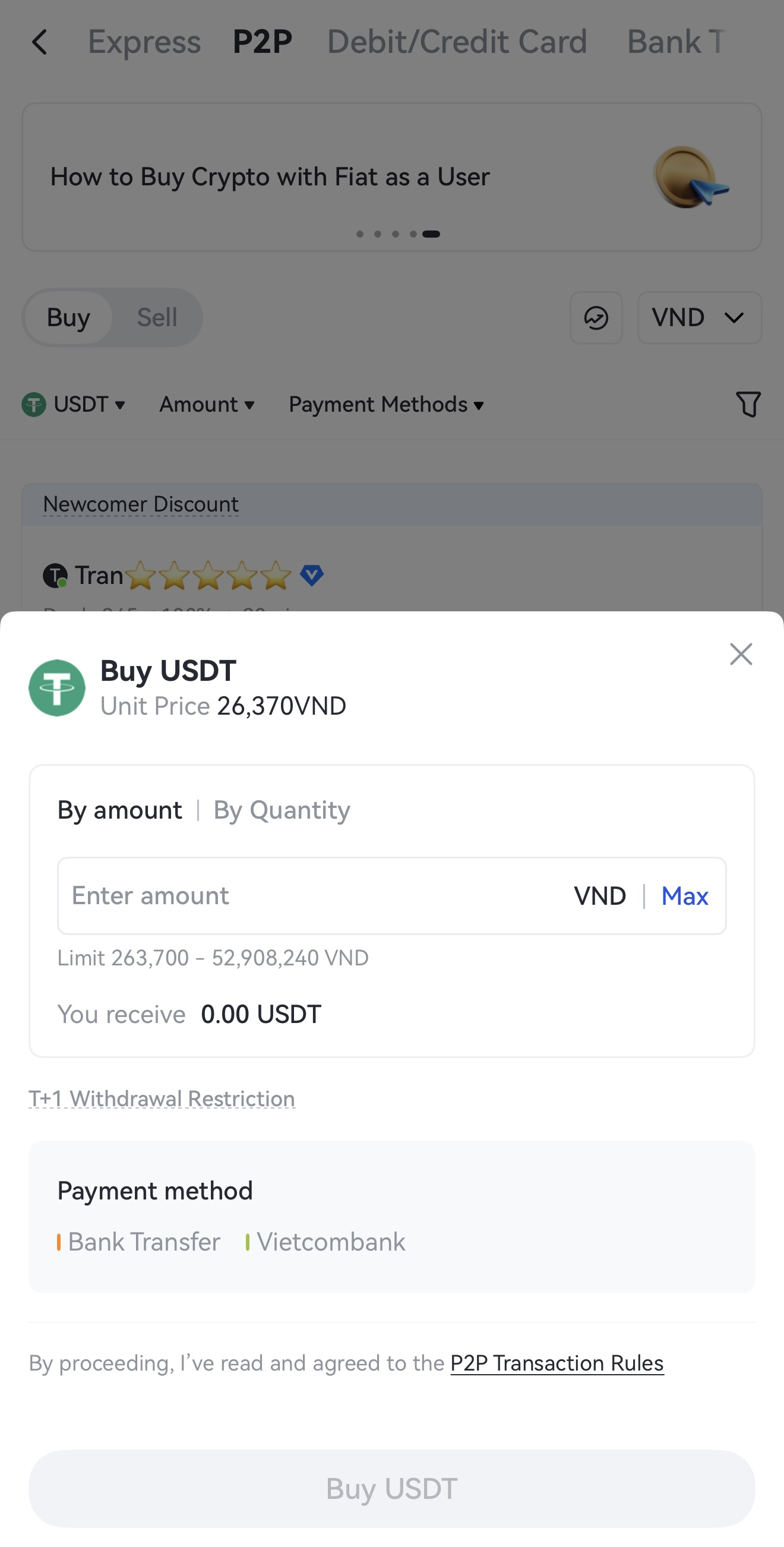Tap Max to fill amount

pyautogui.click(x=684, y=896)
